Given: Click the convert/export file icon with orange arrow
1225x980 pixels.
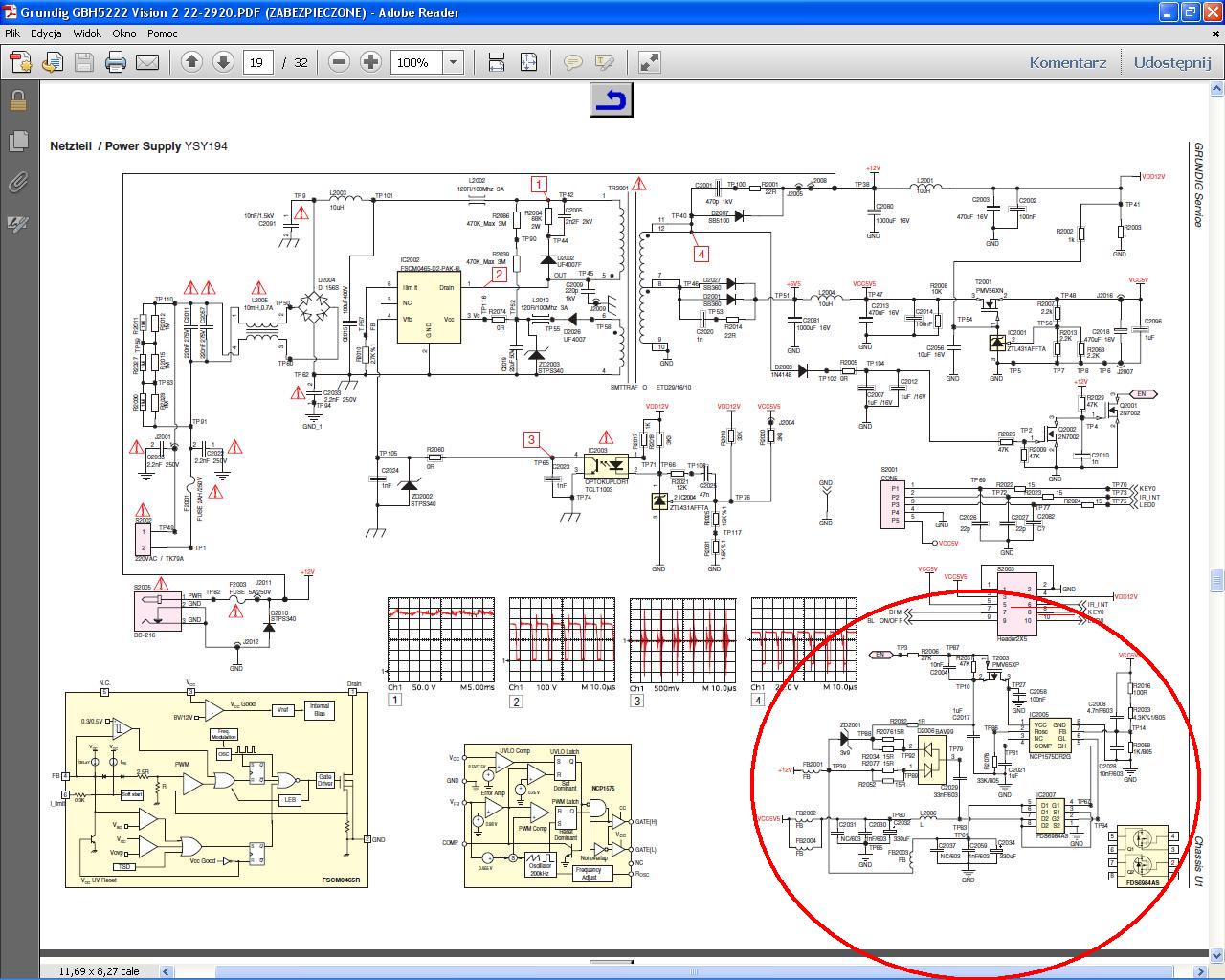Looking at the screenshot, I should click(52, 62).
